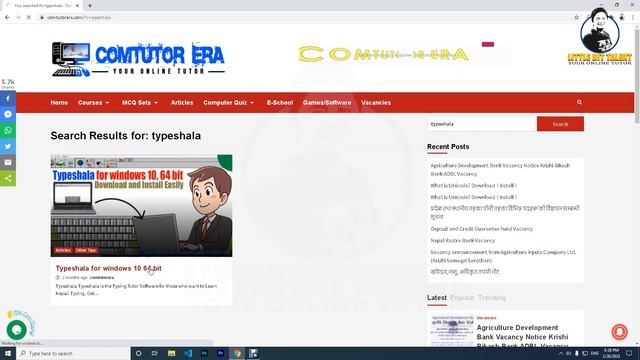The width and height of the screenshot is (640, 360).
Task: Launch Premiere Pro from taskbar
Action: click(x=220, y=353)
